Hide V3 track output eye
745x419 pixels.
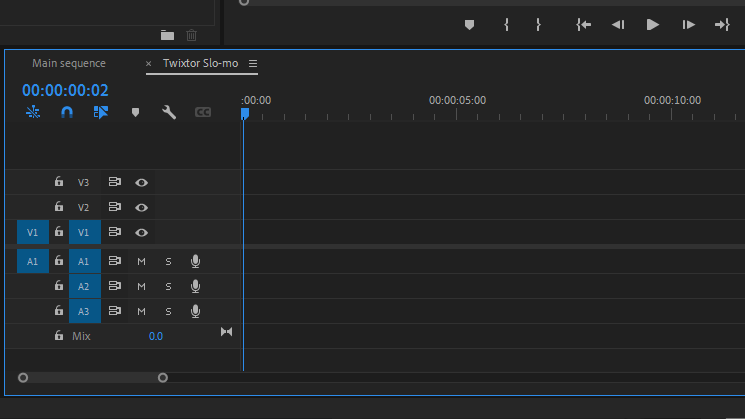[141, 182]
